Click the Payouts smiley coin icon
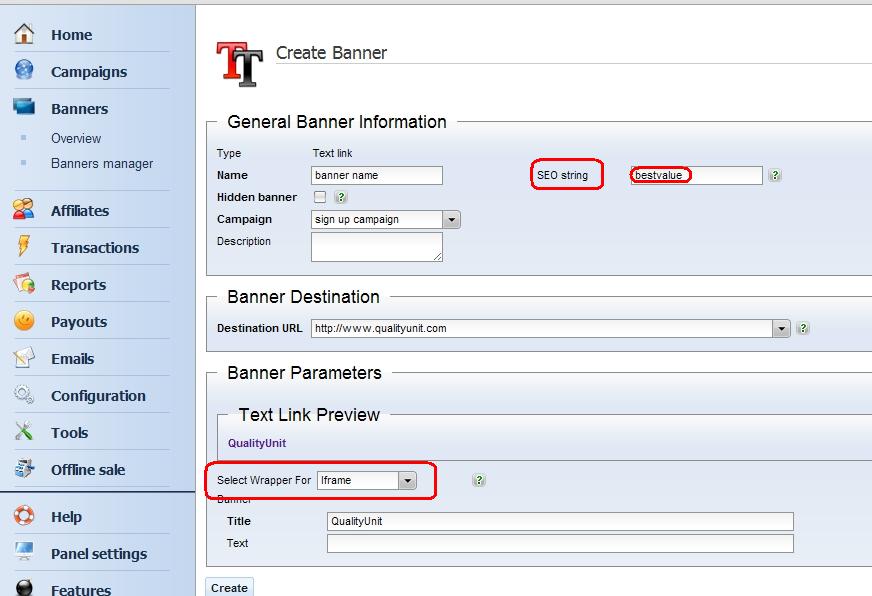Image resolution: width=872 pixels, height=596 pixels. coord(24,321)
